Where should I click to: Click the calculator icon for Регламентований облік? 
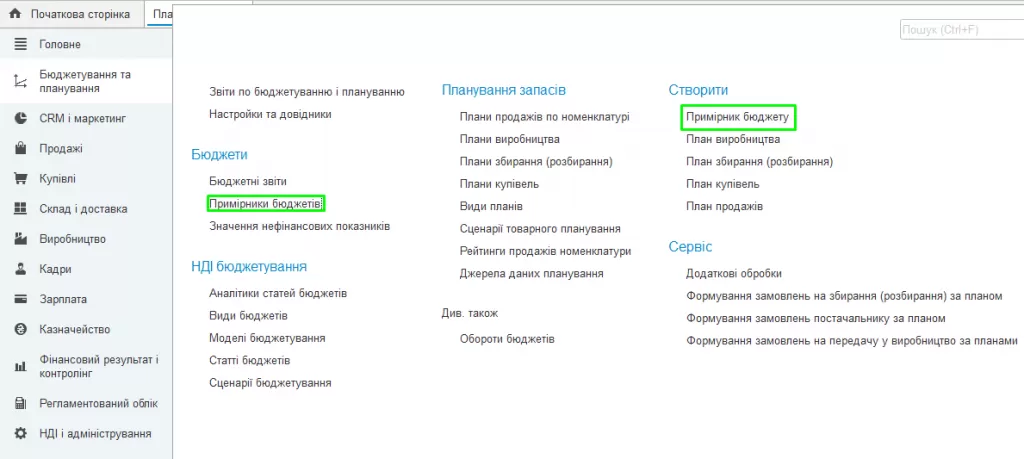pos(21,404)
